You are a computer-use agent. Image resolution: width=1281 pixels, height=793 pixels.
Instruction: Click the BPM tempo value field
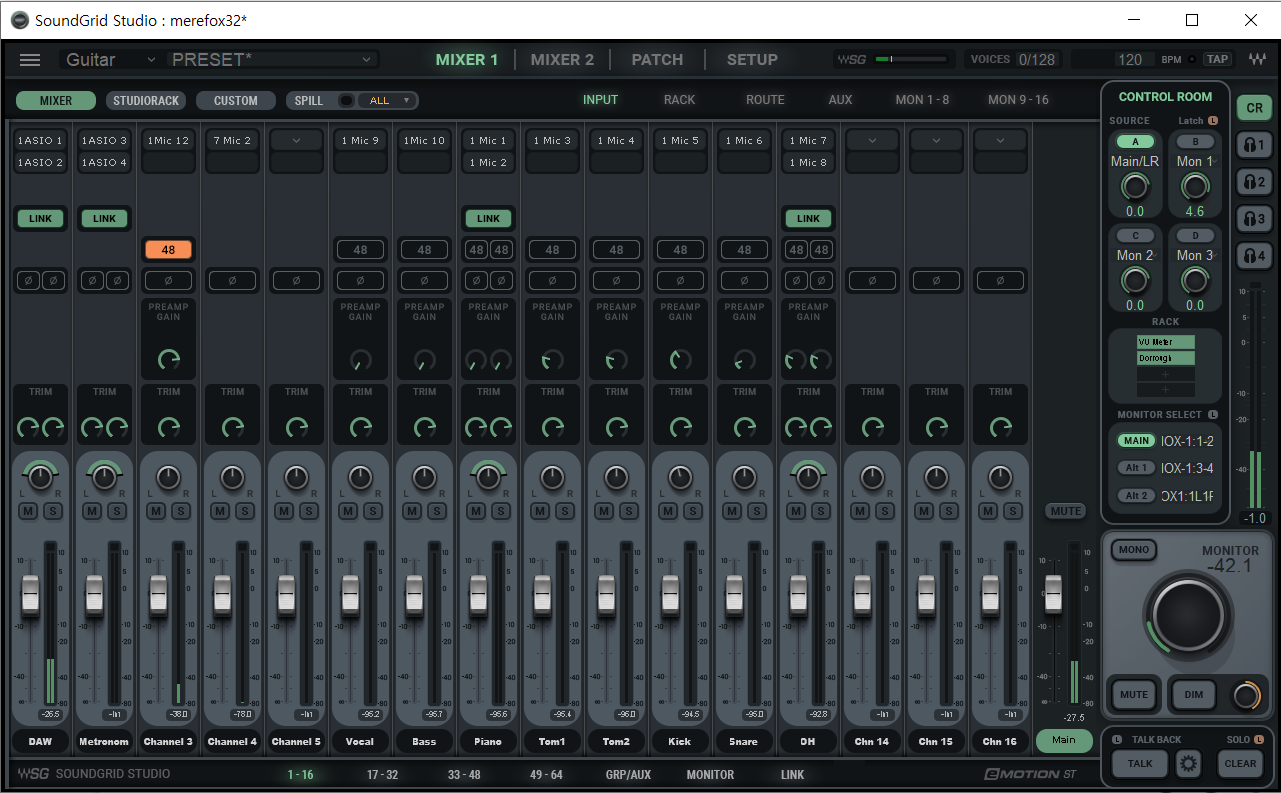[x=1129, y=60]
